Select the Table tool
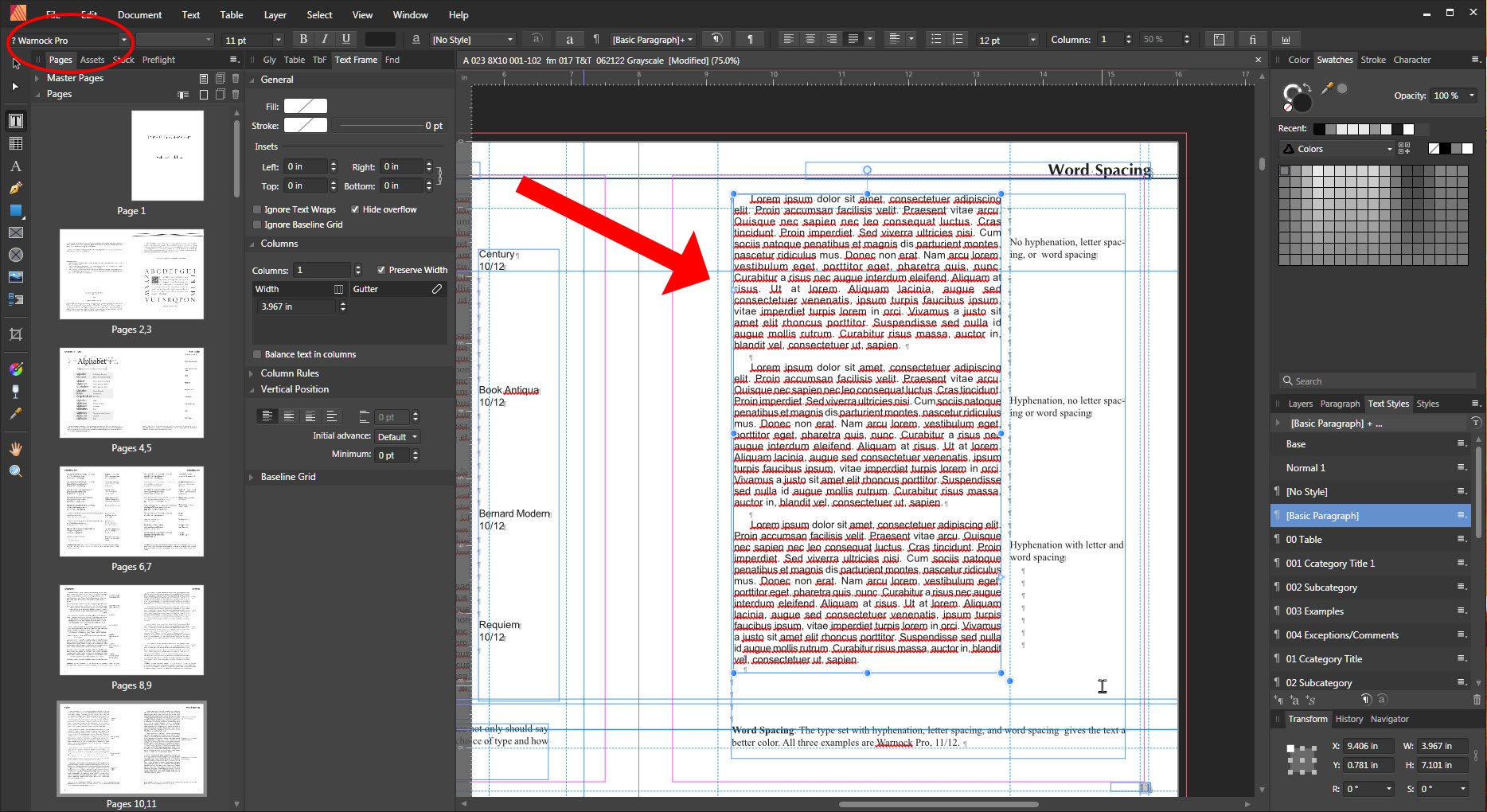The height and width of the screenshot is (812, 1487). pos(15,144)
